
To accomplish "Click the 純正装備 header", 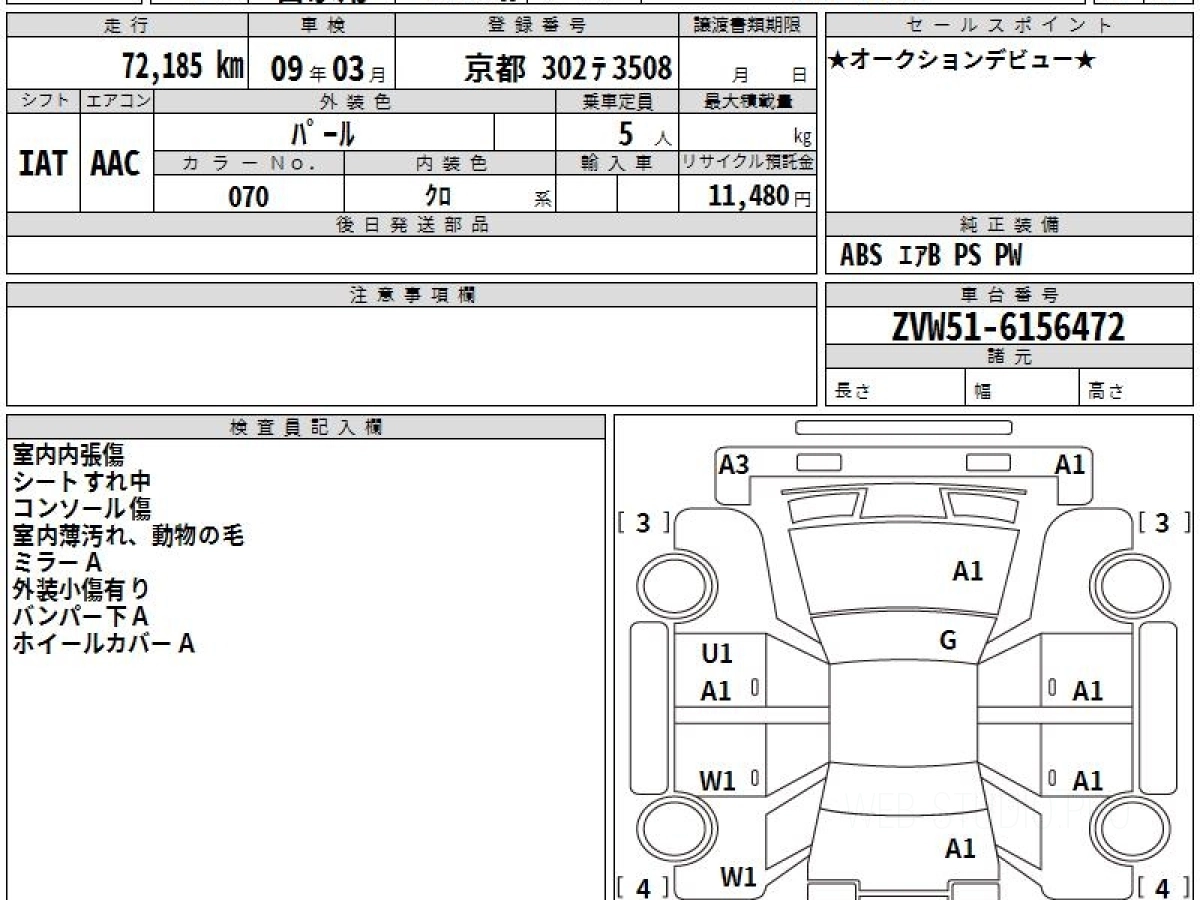I will 1009,225.
